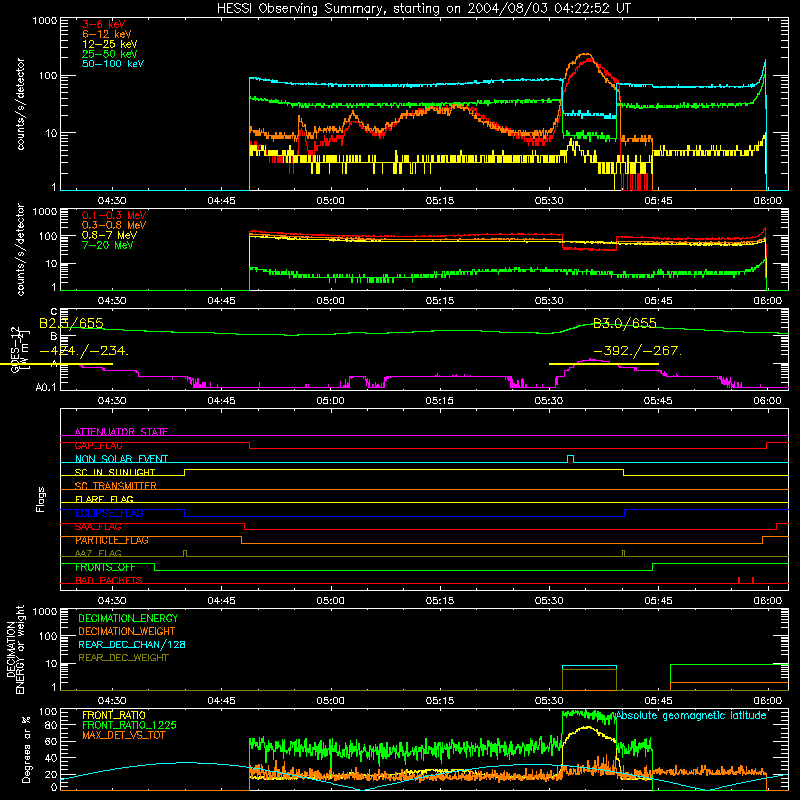Select the '6-12 keV' legend label
The image size is (800, 800).
tap(107, 34)
